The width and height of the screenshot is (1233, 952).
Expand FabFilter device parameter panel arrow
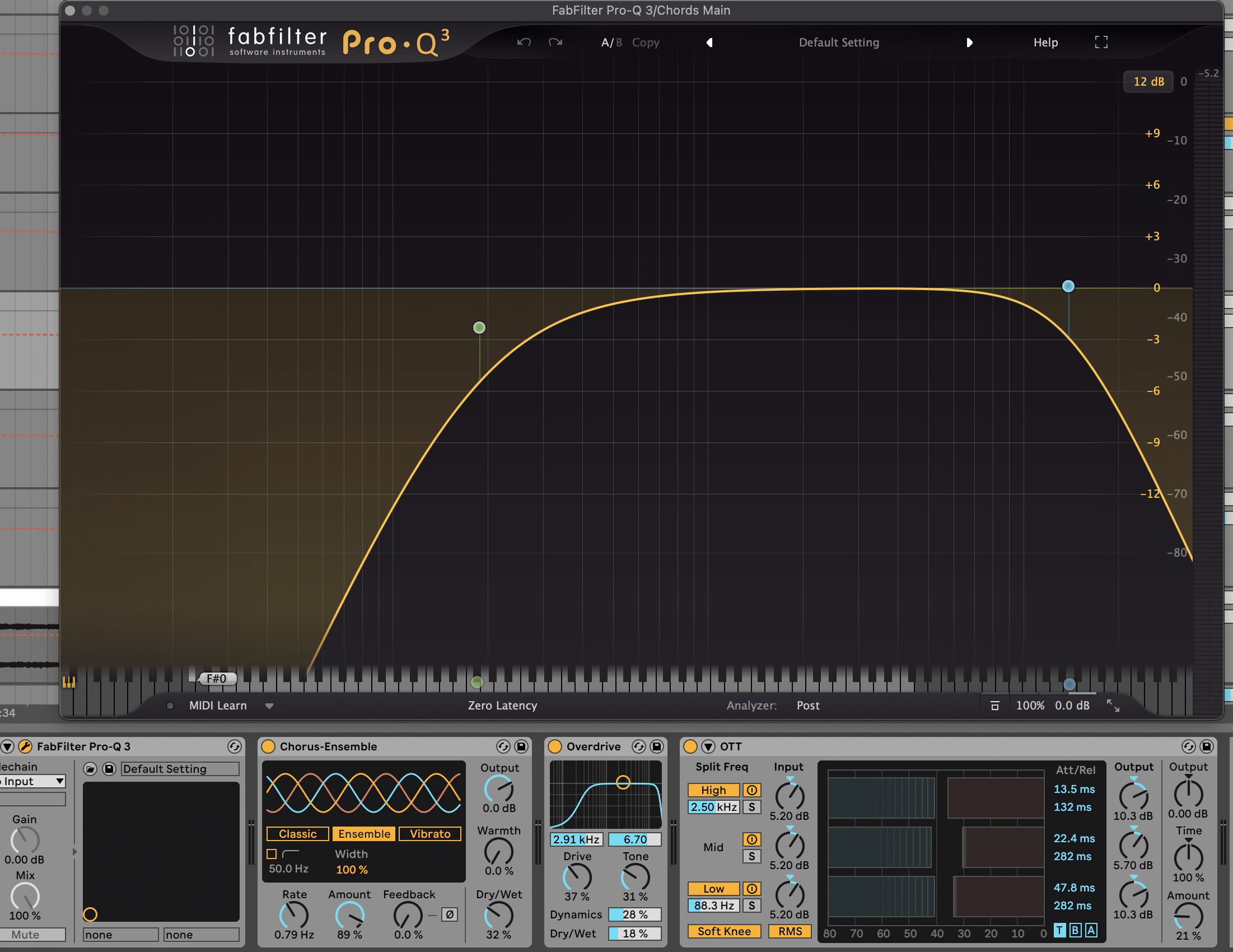point(74,852)
